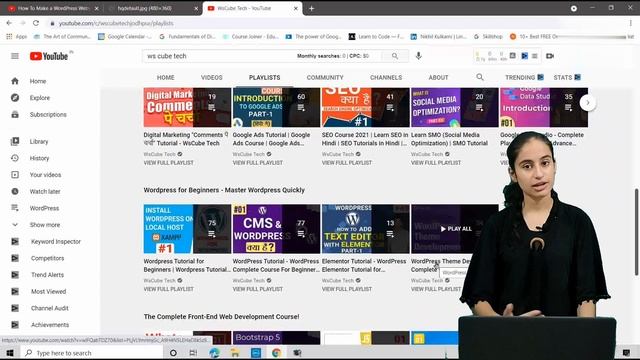Reload the page in browser
Viewport: 640px width, 360px height.
click(x=36, y=23)
